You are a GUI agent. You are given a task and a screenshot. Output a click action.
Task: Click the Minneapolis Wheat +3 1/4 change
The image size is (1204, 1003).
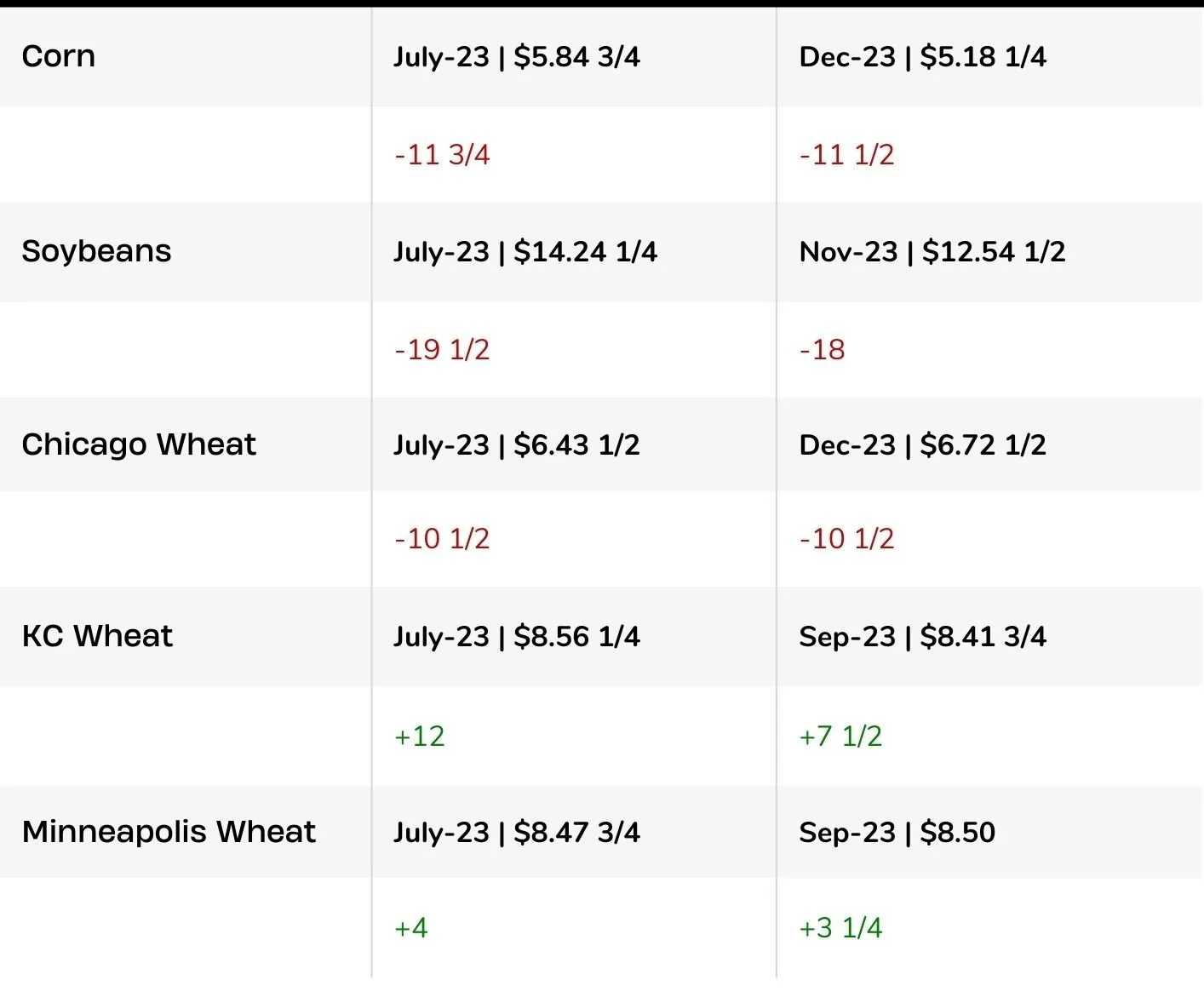click(x=841, y=928)
